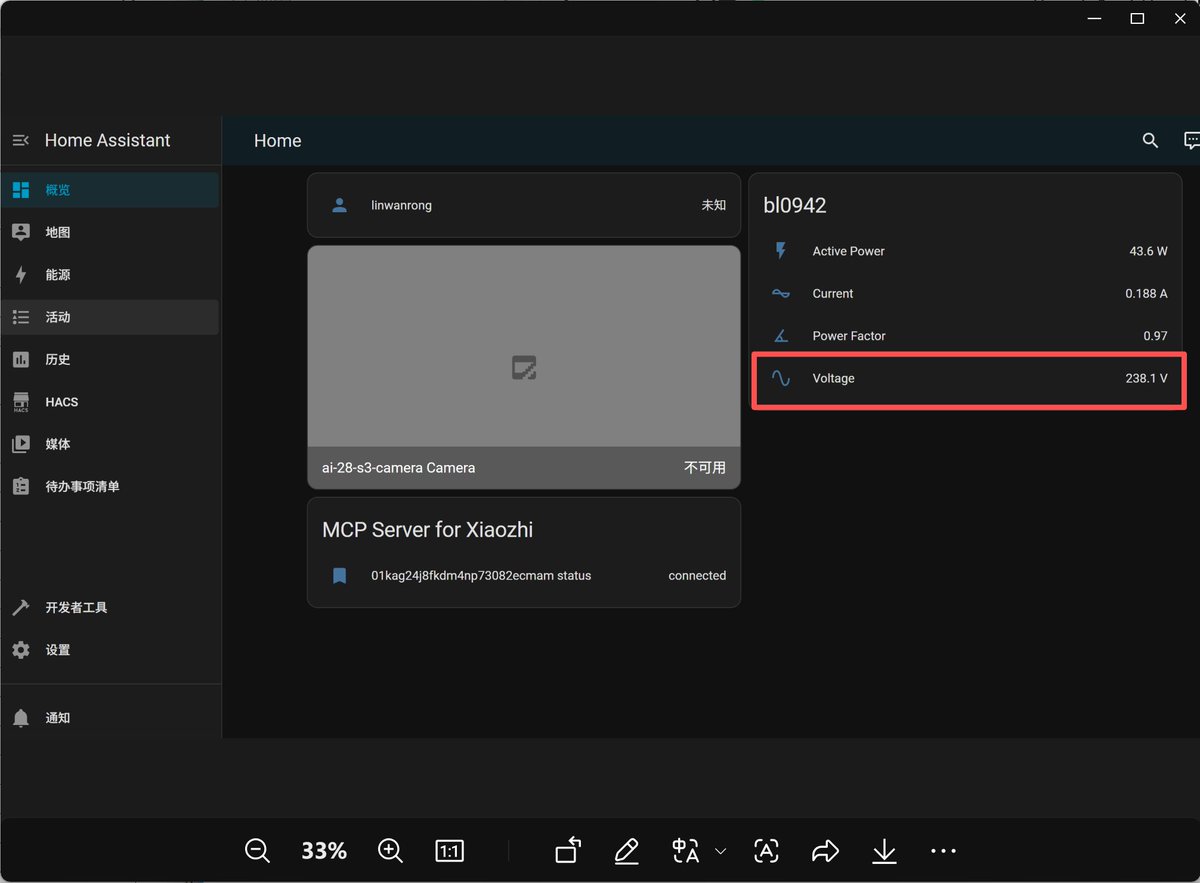Image resolution: width=1200 pixels, height=883 pixels.
Task: Select the 1:1 actual size icon
Action: point(450,851)
